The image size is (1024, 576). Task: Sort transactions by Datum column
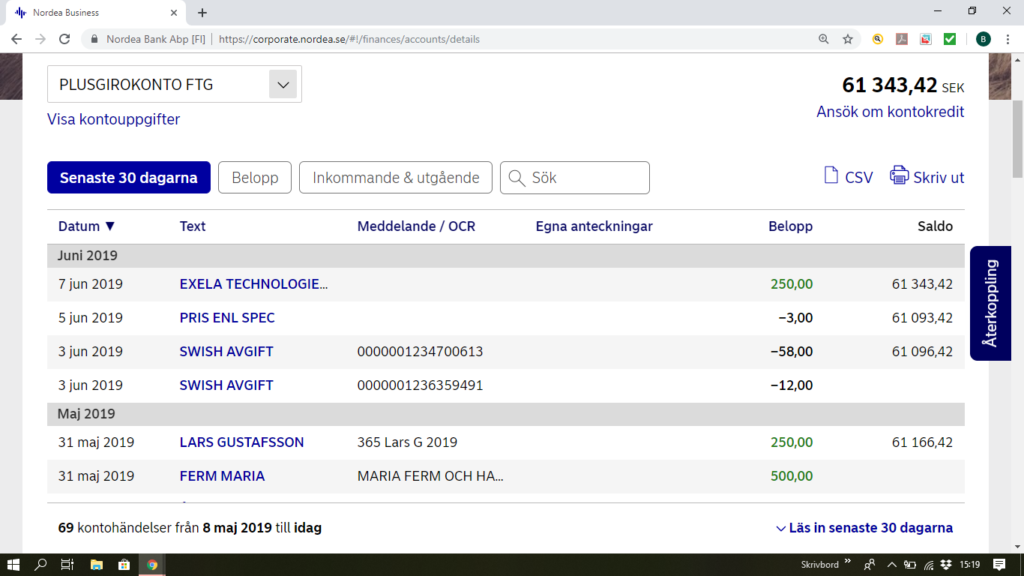pos(86,226)
